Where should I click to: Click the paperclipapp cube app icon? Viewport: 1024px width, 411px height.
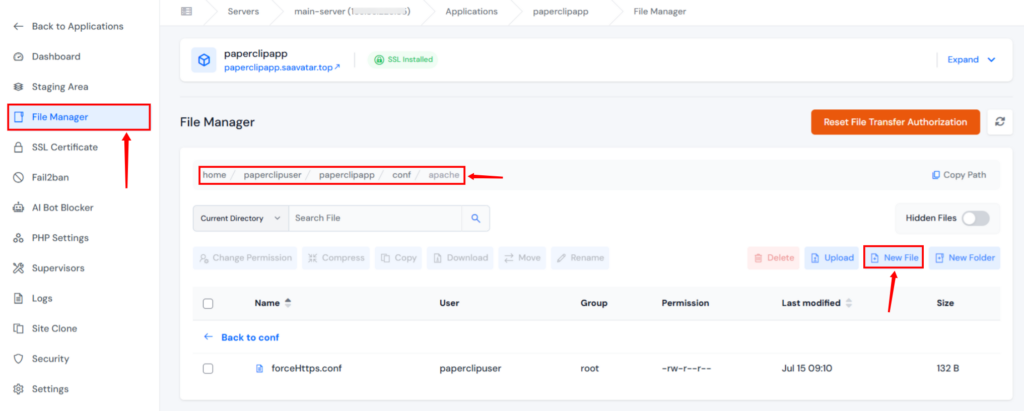click(204, 60)
